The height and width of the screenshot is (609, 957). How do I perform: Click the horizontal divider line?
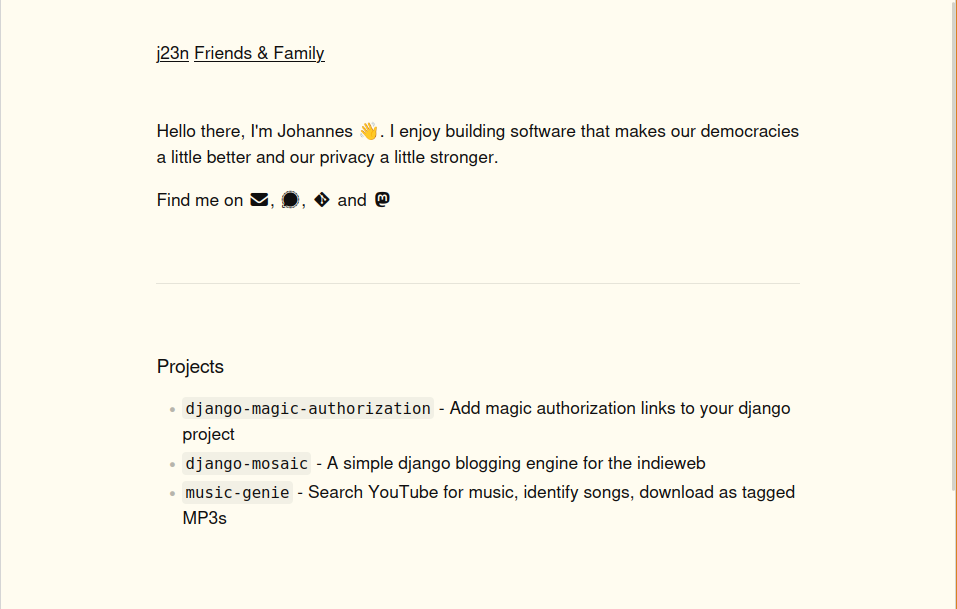pyautogui.click(x=478, y=284)
